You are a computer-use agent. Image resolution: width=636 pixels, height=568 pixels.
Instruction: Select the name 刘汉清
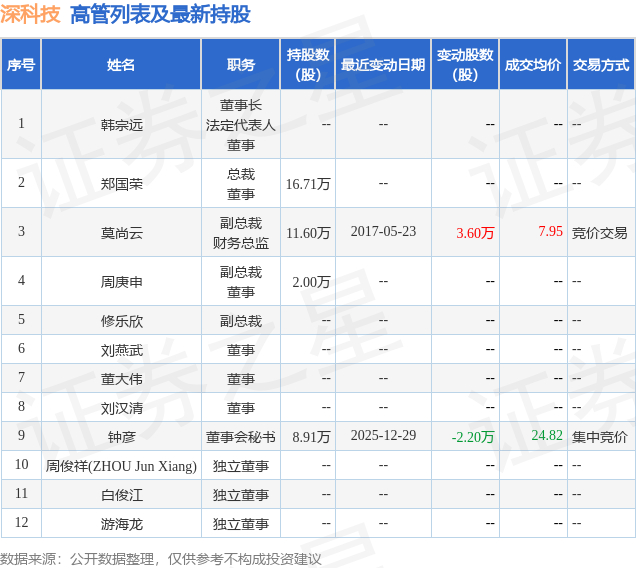pos(122,408)
